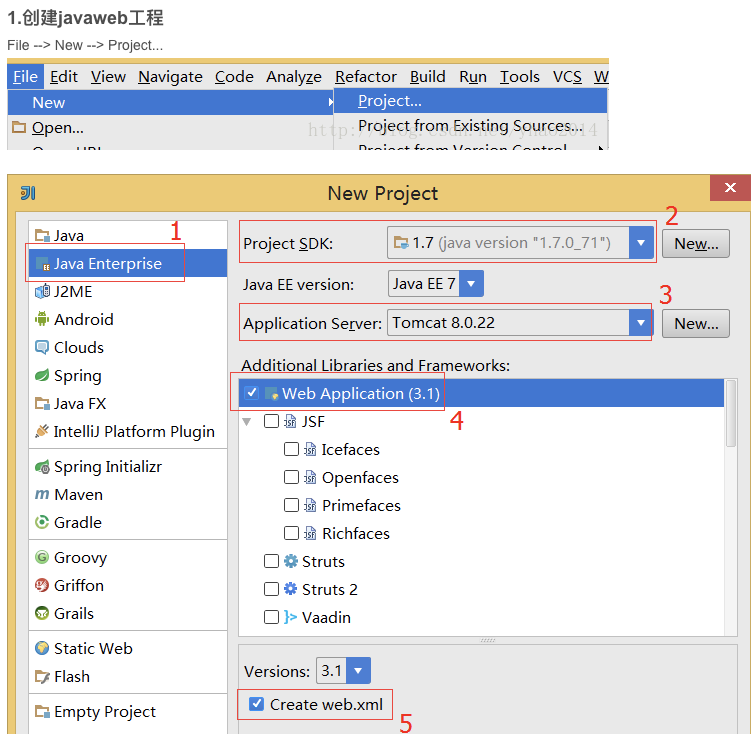Click the New Project IntelliJ logo icon
This screenshot has width=751, height=734.
click(x=28, y=193)
